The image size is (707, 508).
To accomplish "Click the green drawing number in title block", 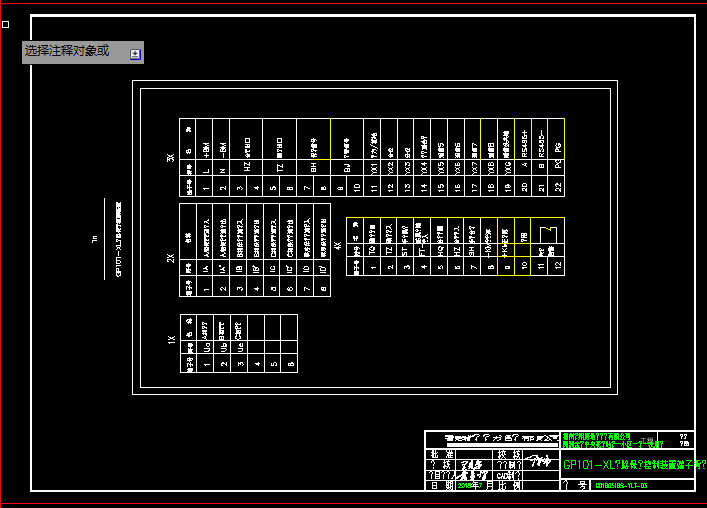I will [x=621, y=484].
